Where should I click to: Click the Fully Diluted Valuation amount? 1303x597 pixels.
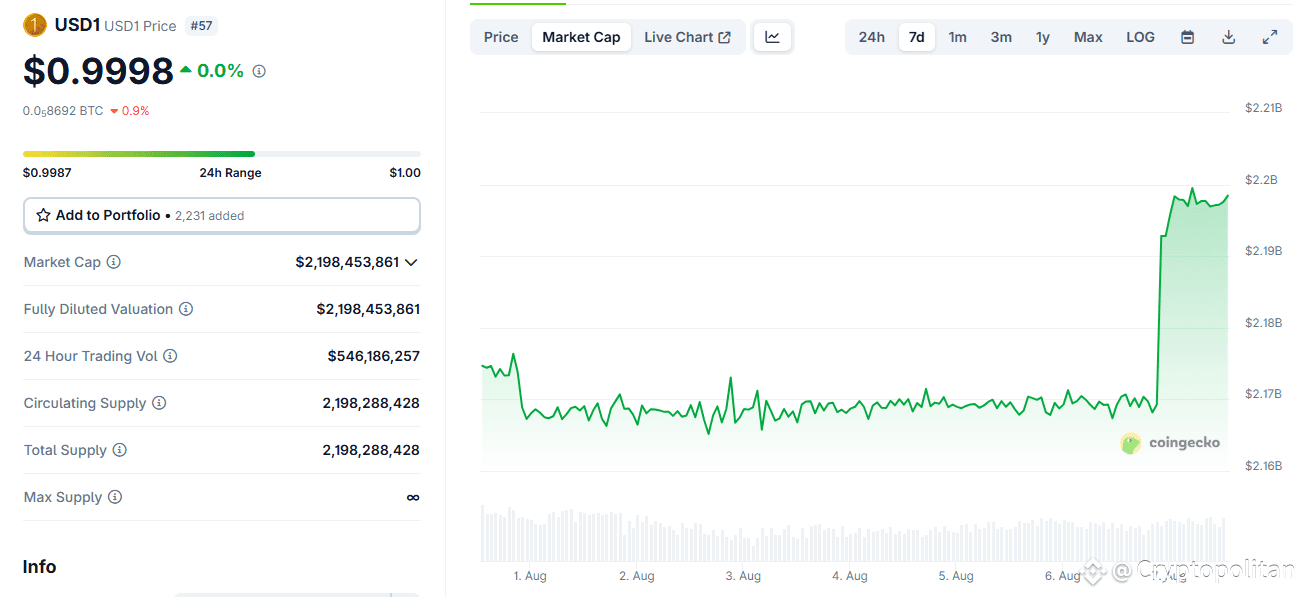tap(368, 309)
